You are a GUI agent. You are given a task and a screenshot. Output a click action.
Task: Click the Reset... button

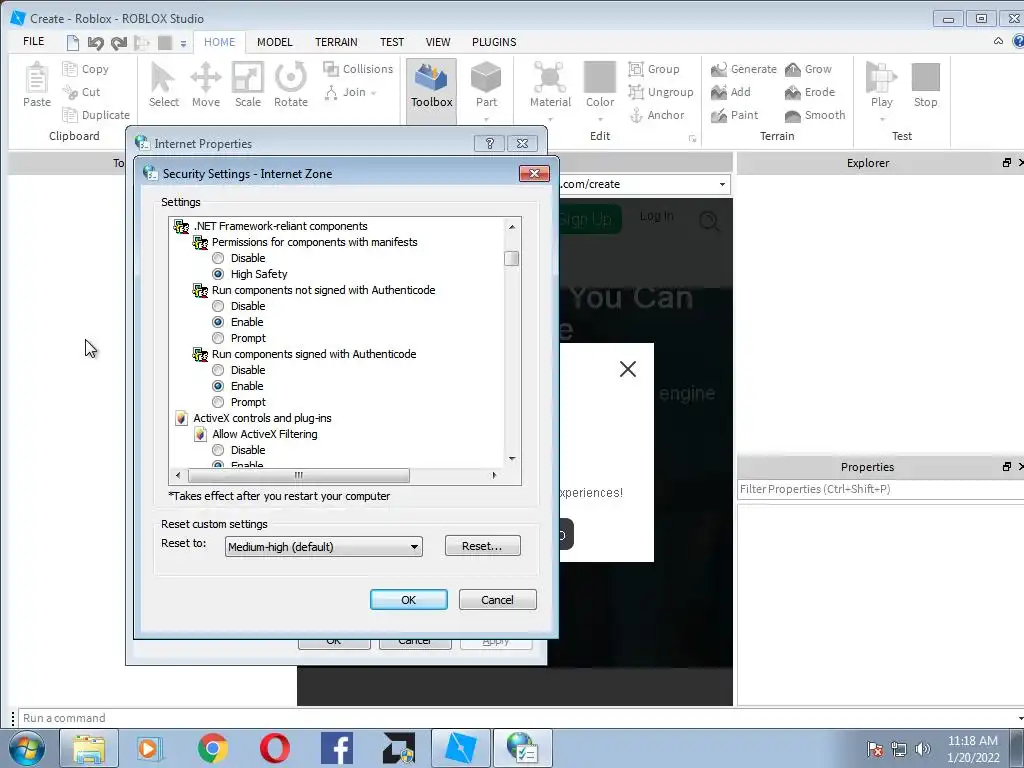tap(483, 546)
